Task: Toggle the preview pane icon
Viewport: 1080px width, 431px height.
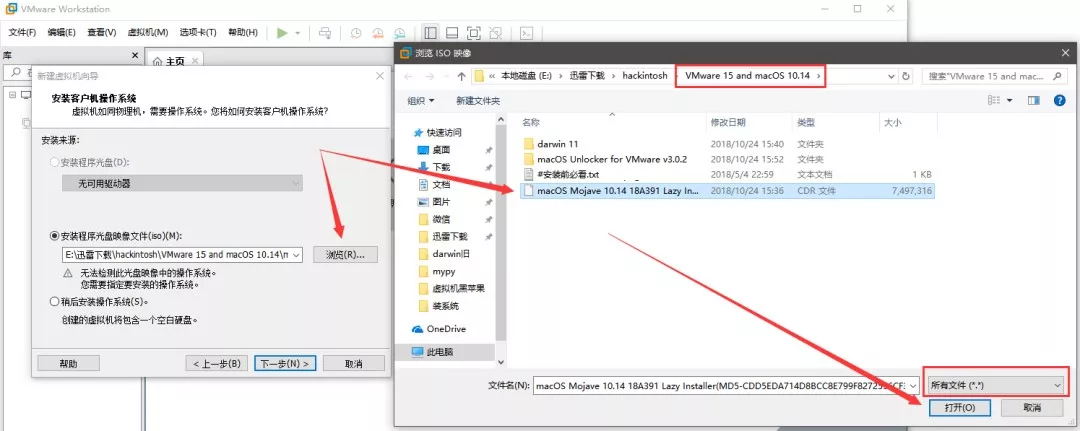Action: click(1033, 101)
